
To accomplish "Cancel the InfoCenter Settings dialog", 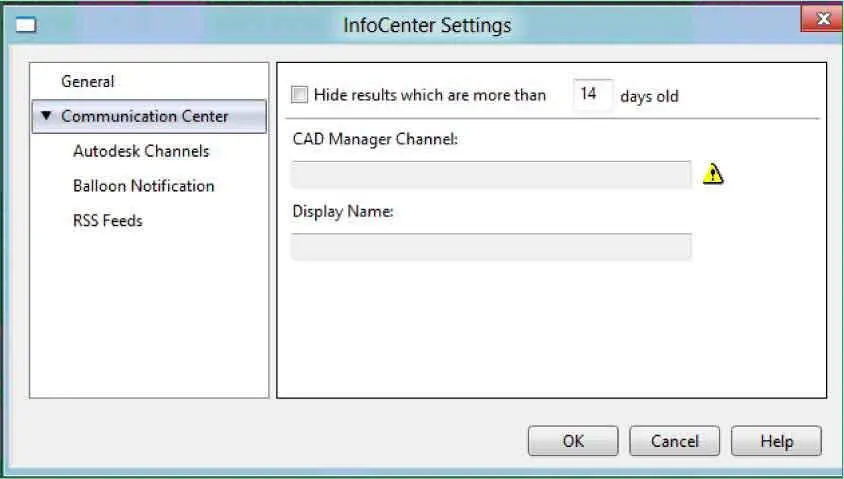I will click(x=674, y=441).
